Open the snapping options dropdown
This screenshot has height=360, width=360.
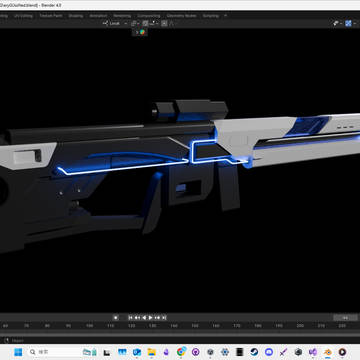coord(153,23)
